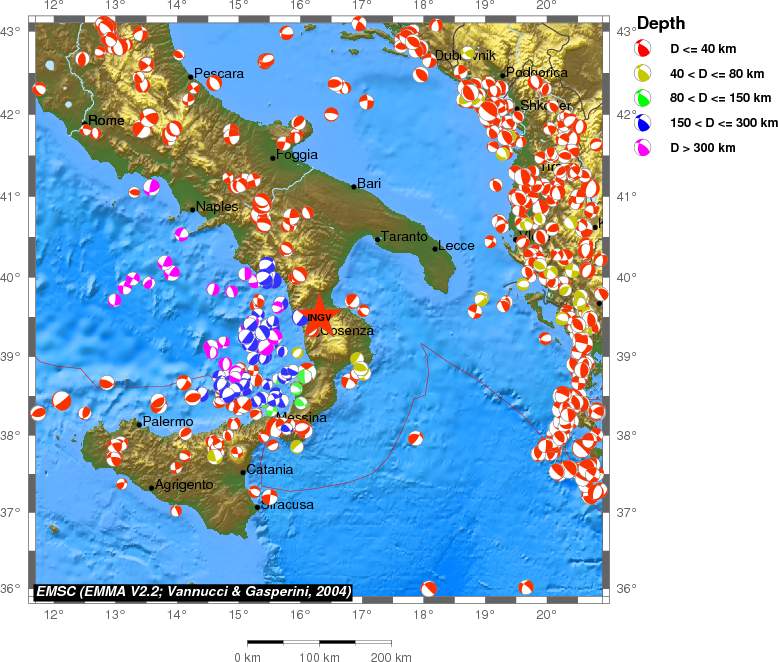Click the 16° longitude label on the top axis
The height and width of the screenshot is (662, 778).
click(300, 5)
